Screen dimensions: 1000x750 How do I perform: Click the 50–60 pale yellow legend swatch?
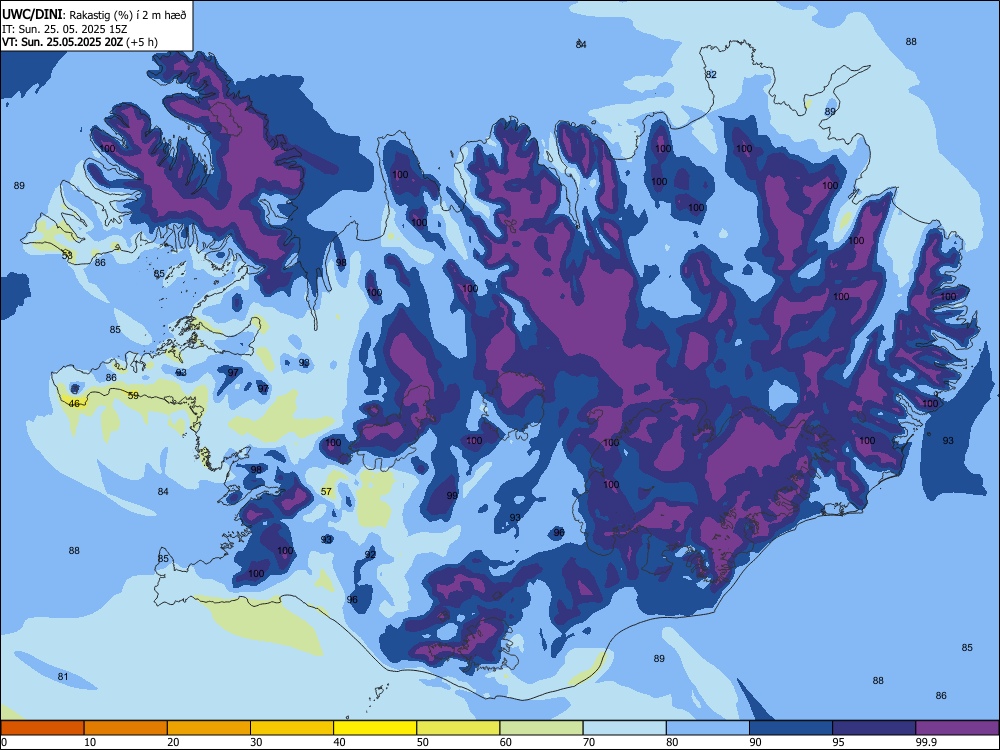(x=458, y=728)
